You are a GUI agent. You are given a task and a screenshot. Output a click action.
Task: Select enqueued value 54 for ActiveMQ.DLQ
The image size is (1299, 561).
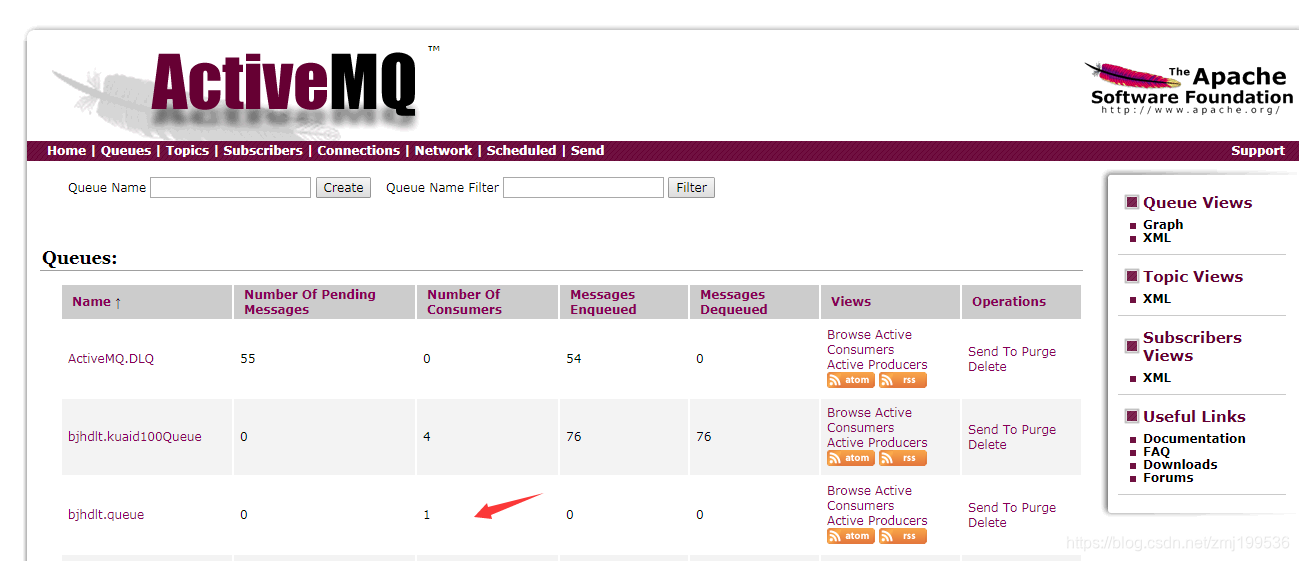(574, 359)
